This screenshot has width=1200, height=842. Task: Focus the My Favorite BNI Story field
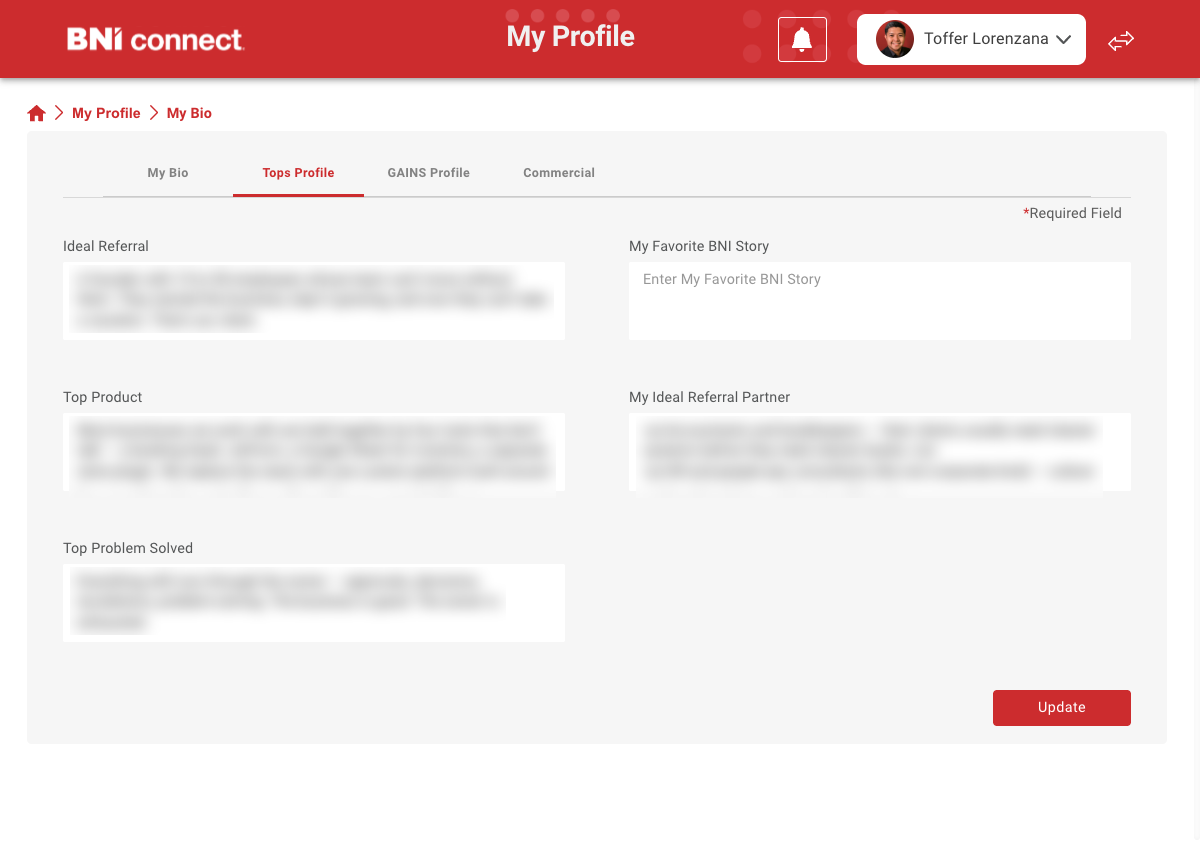point(880,301)
